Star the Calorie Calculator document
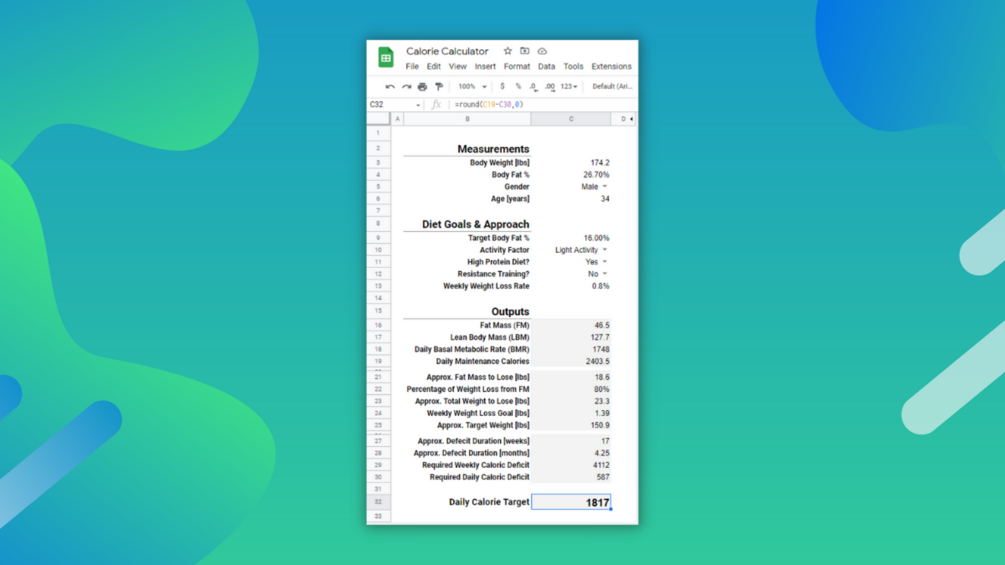1005x565 pixels. pos(508,51)
